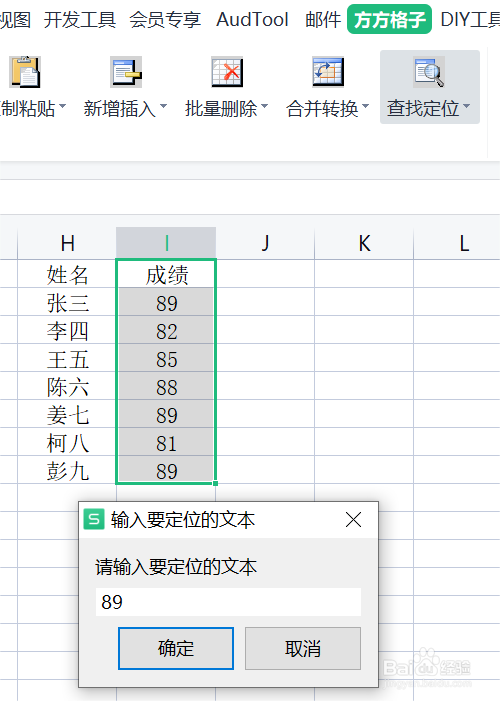This screenshot has height=701, width=500.
Task: Click the 成绩 header cell
Action: 166,274
